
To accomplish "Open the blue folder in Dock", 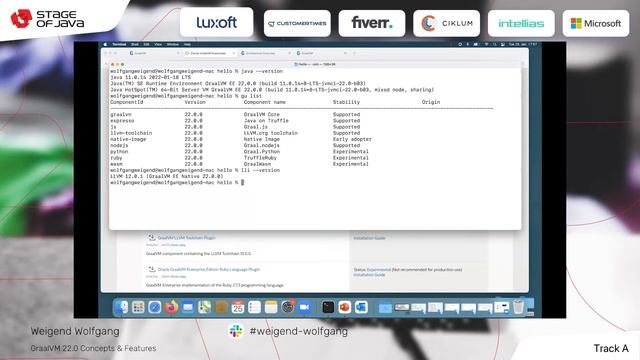I will [385, 308].
